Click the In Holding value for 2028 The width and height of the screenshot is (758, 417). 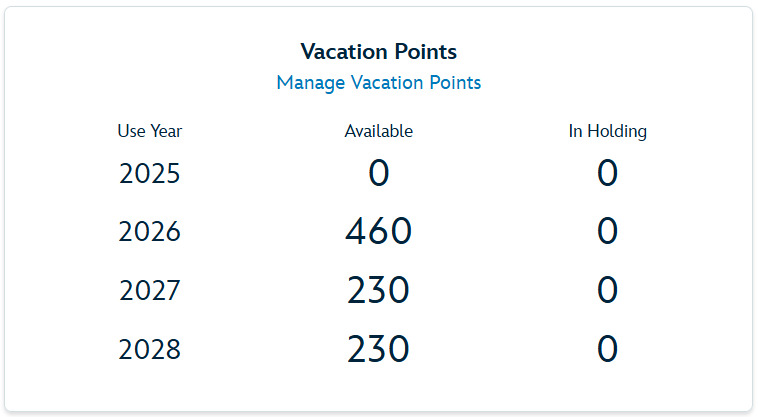607,349
